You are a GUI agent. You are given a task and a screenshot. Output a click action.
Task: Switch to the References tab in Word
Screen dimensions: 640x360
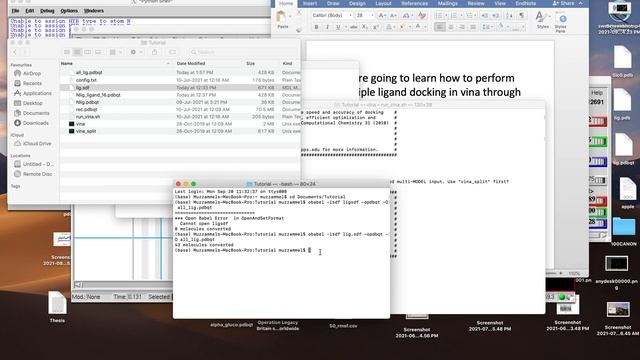(x=415, y=3)
